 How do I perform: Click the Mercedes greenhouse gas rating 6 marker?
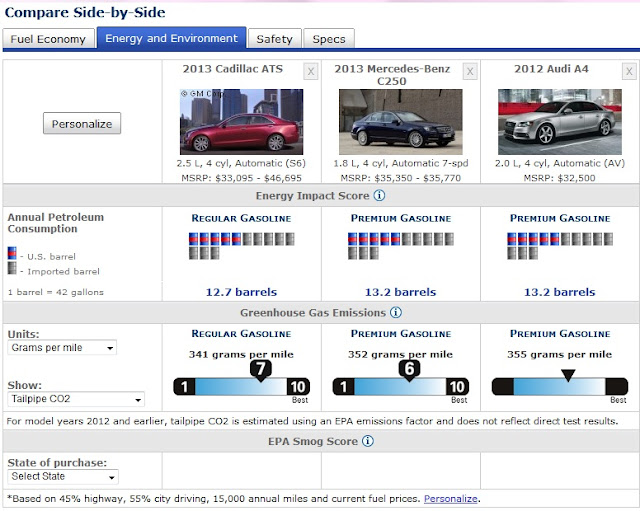coord(409,370)
